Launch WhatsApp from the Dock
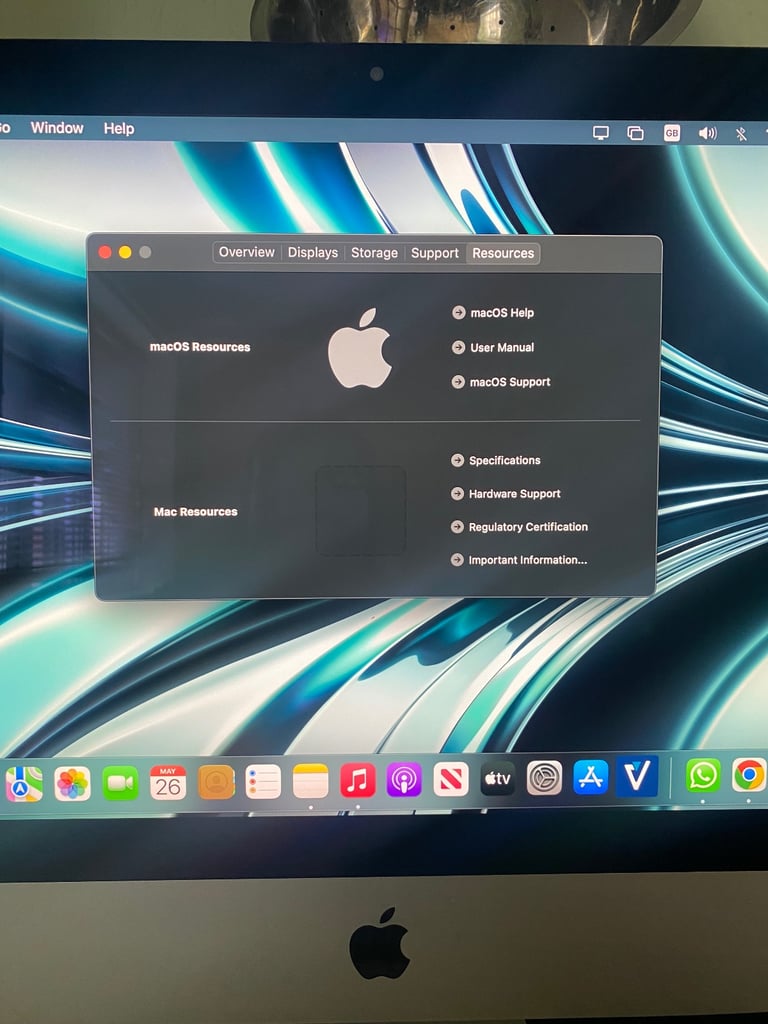Viewport: 768px width, 1024px height. (703, 776)
